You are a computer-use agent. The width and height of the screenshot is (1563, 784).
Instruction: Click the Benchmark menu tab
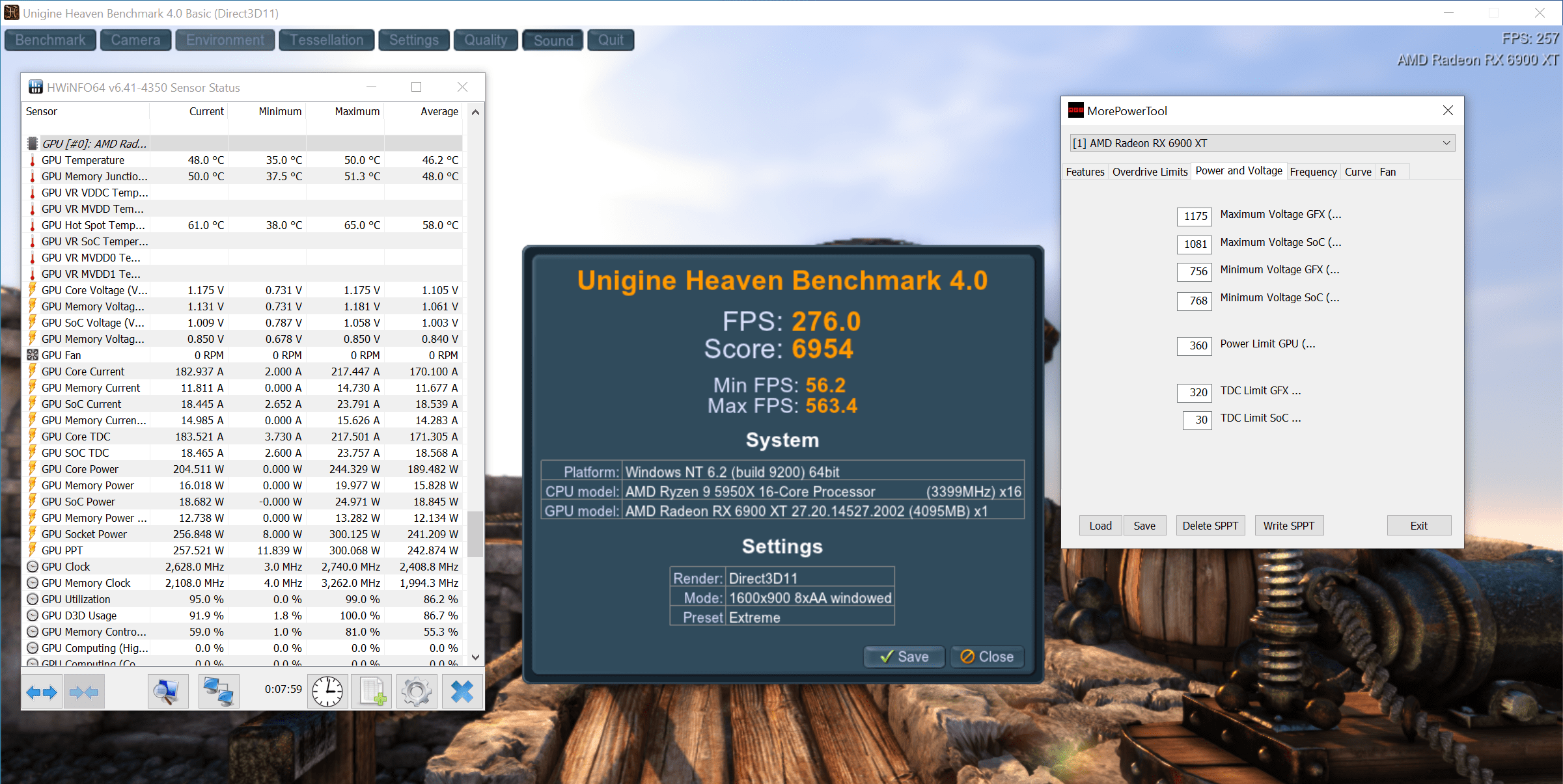pos(52,39)
